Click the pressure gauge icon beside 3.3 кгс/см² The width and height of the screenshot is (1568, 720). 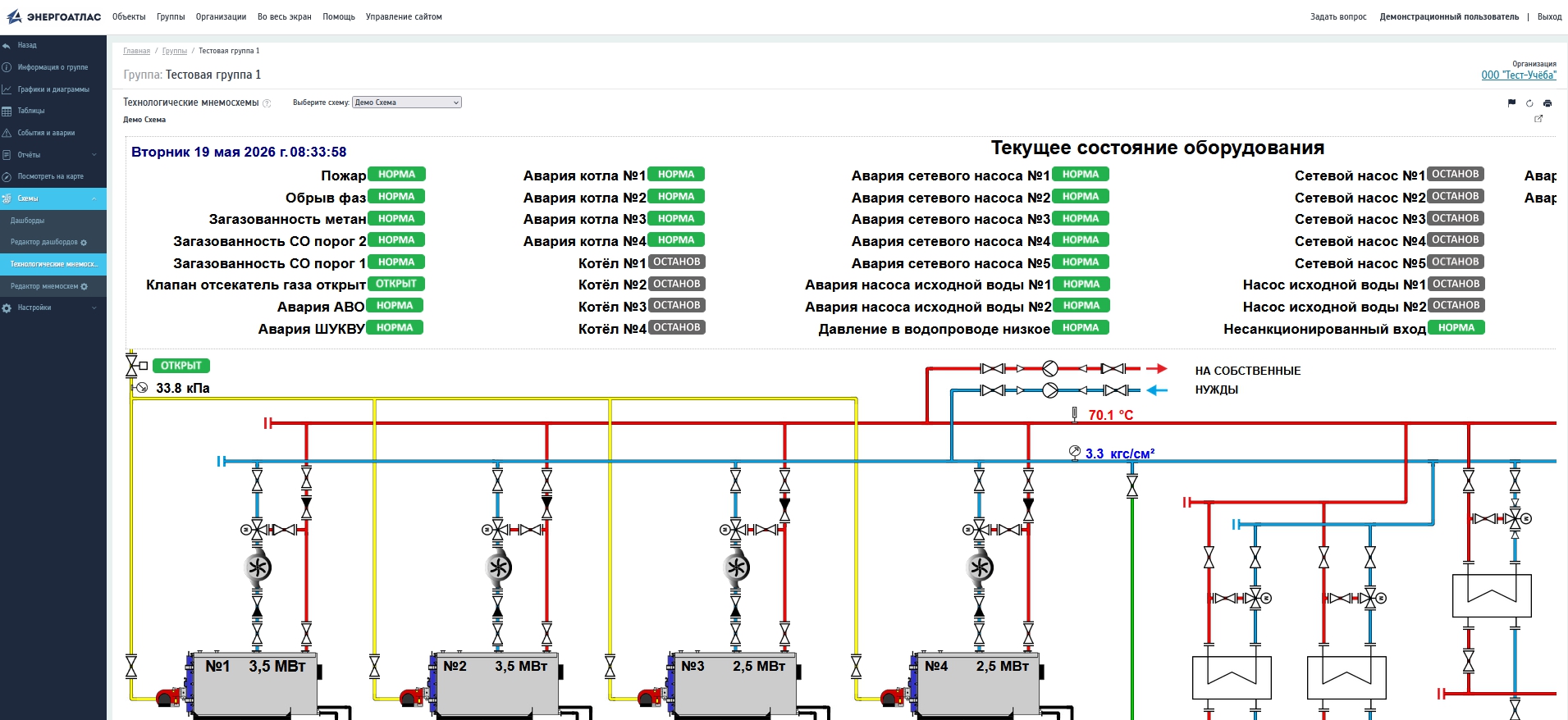1075,452
